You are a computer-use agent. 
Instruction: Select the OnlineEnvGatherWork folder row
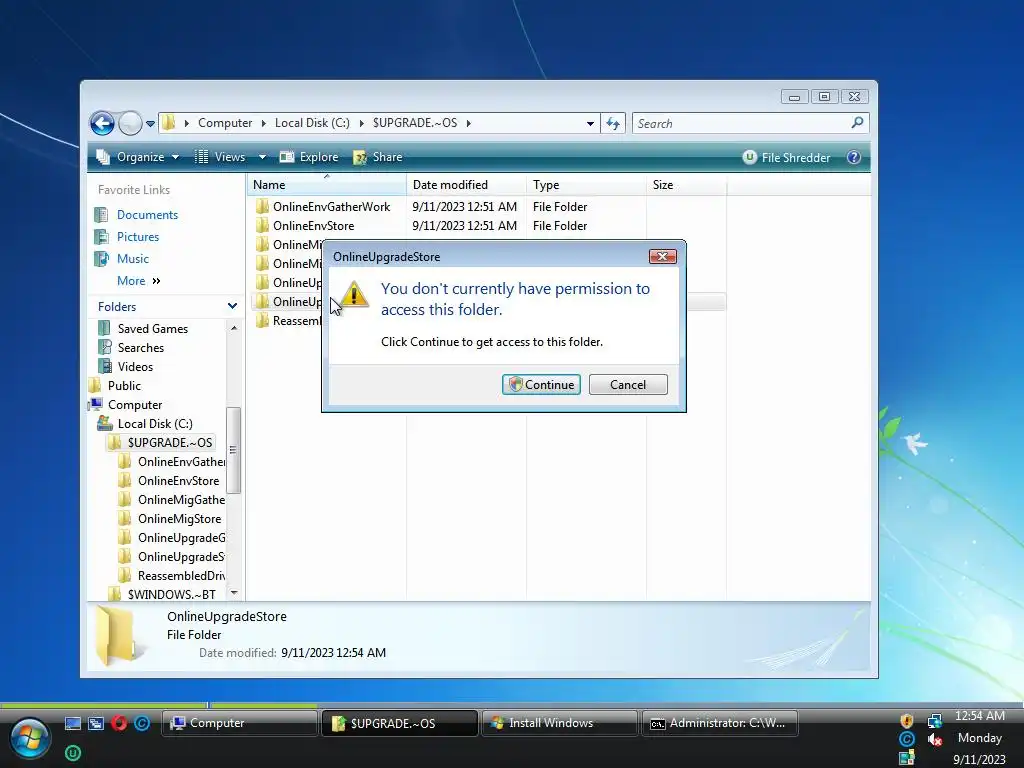pyautogui.click(x=488, y=206)
